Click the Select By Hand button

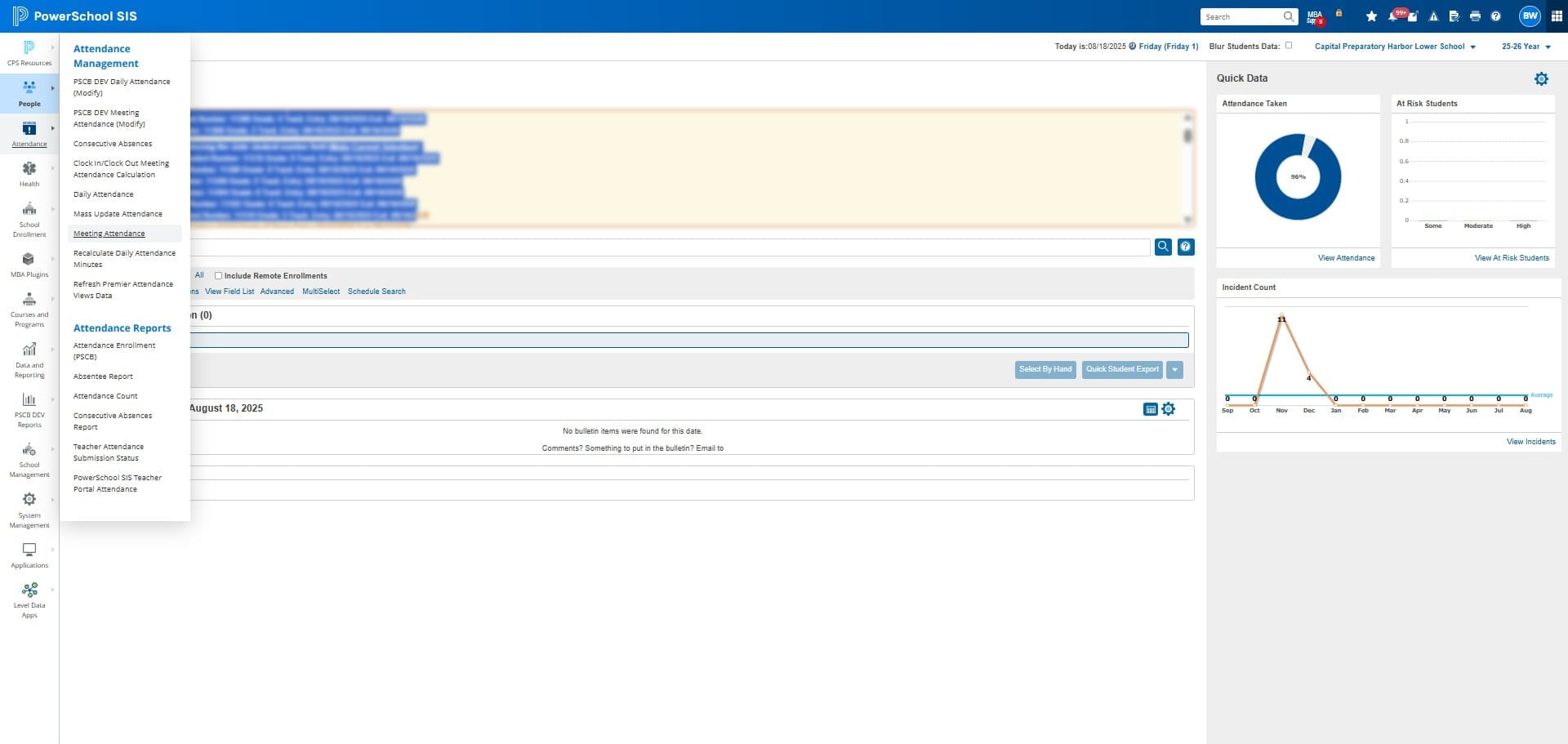[1045, 369]
